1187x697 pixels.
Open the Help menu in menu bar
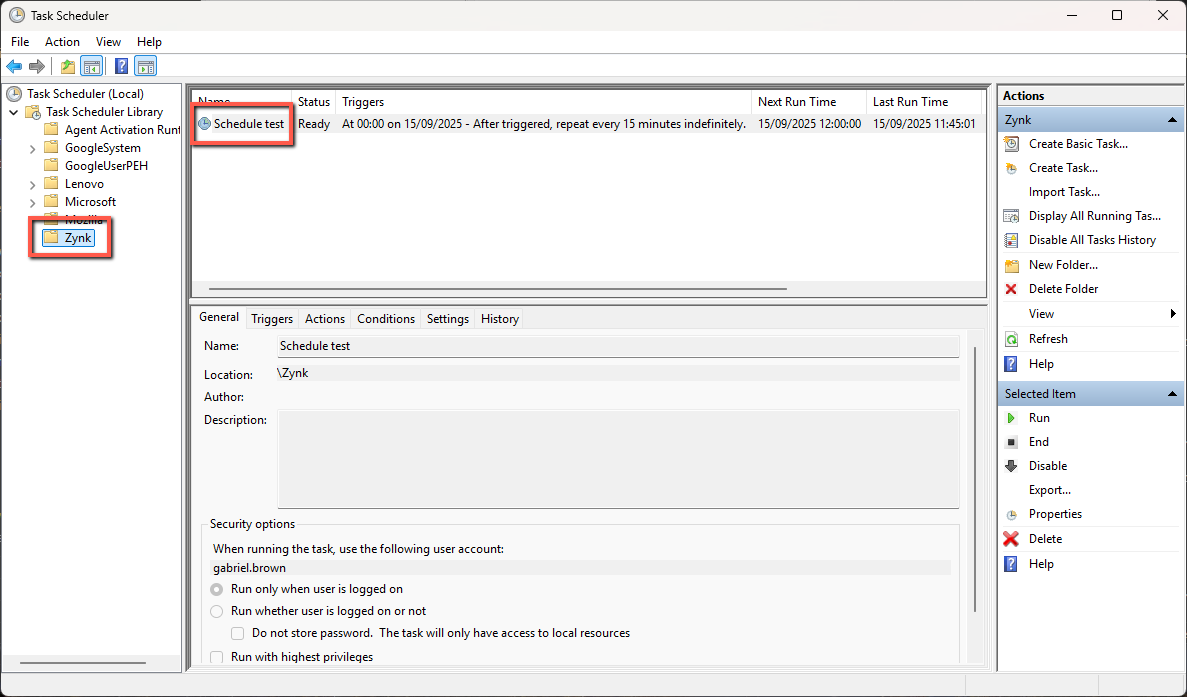[x=149, y=42]
